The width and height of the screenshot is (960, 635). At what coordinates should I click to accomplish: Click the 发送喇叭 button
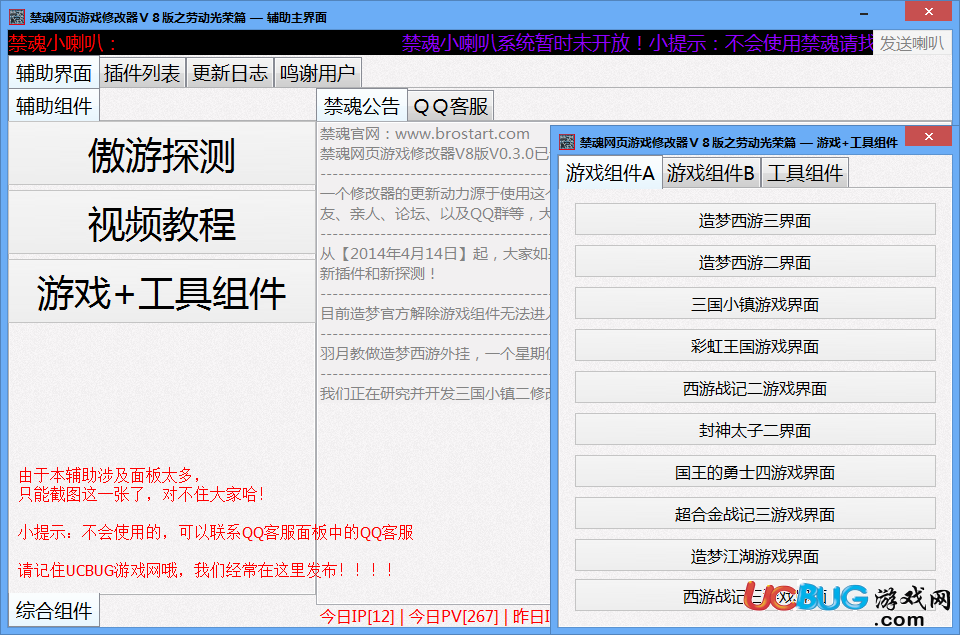coord(912,43)
